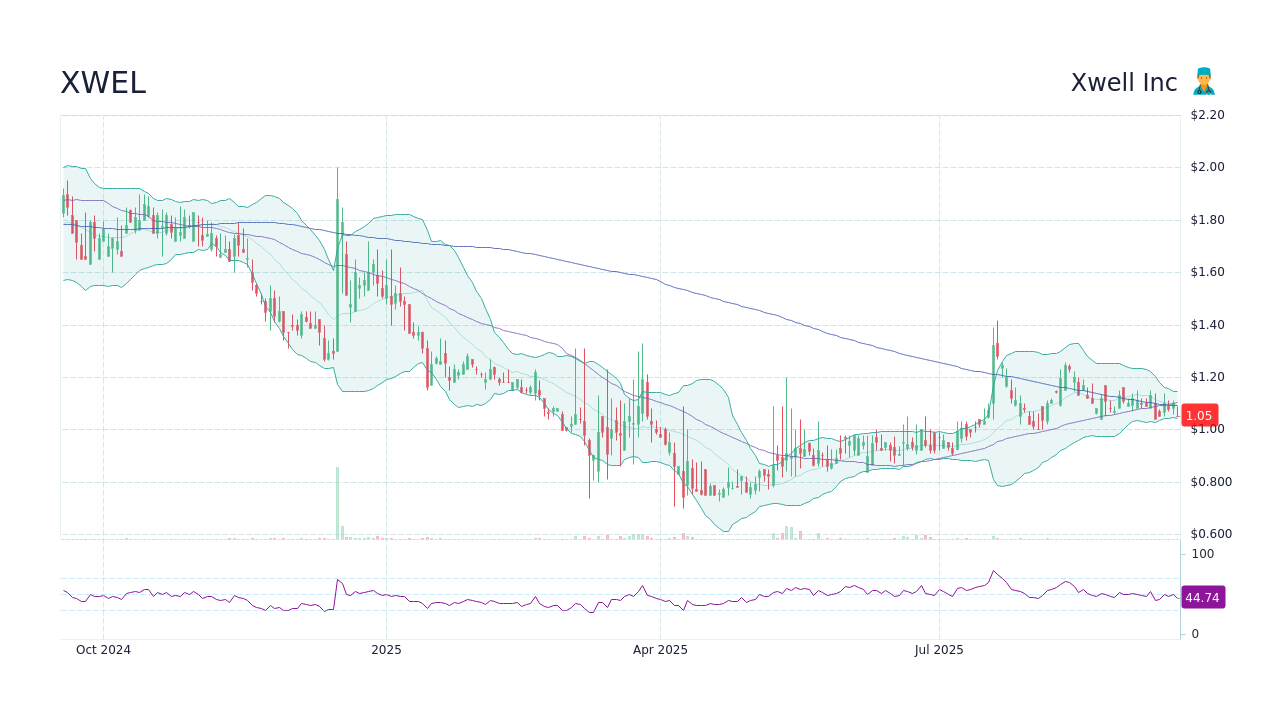Image resolution: width=1280 pixels, height=720 pixels.
Task: Select the Jul 2025 label on the time axis
Action: coord(939,649)
